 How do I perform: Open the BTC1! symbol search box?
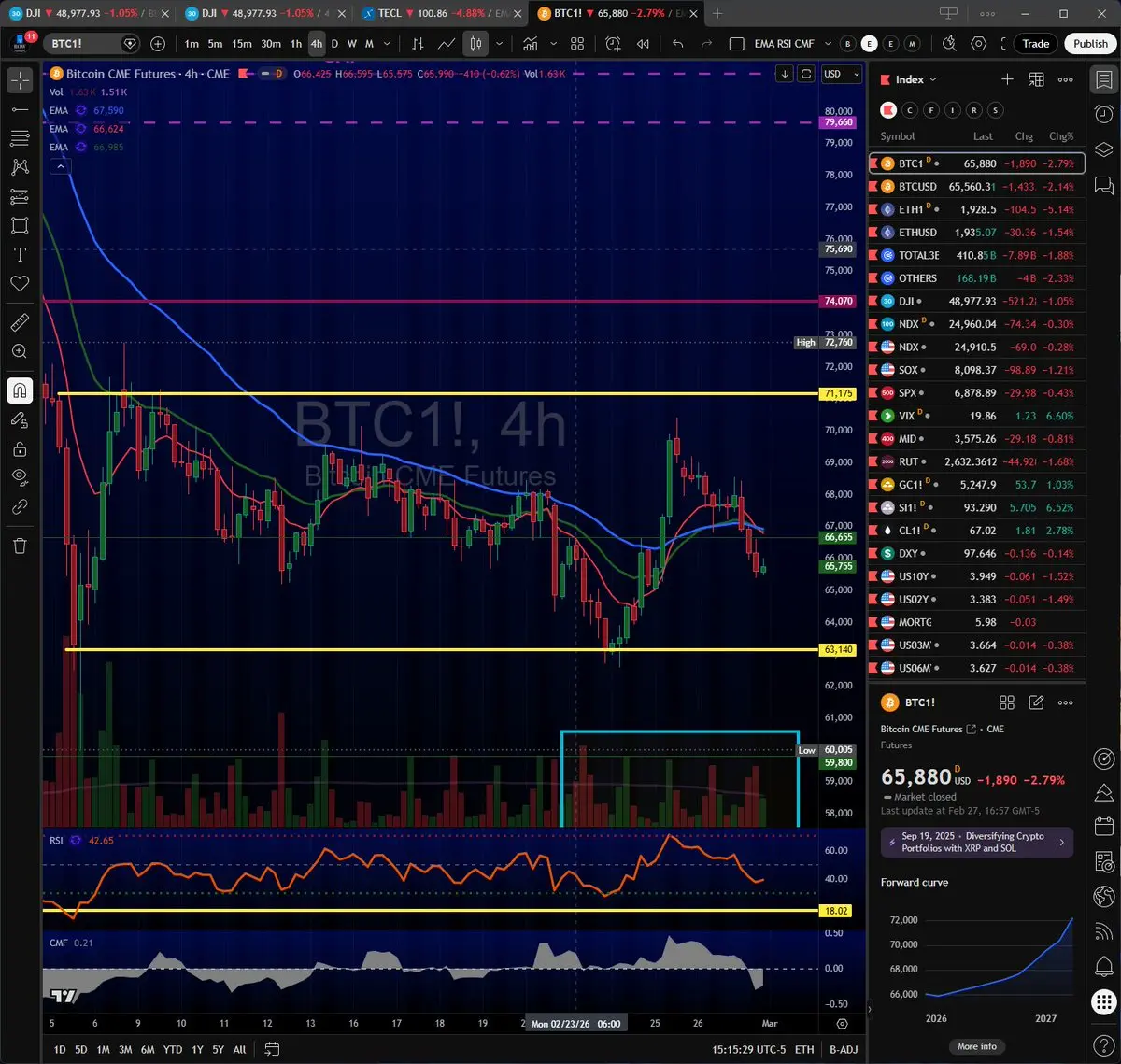click(92, 44)
